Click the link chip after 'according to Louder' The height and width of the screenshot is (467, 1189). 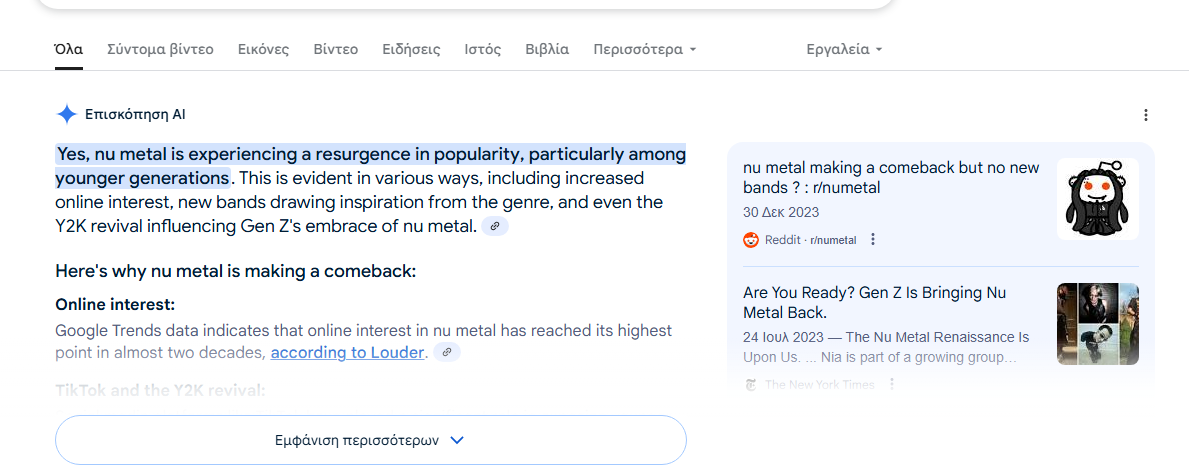(447, 353)
